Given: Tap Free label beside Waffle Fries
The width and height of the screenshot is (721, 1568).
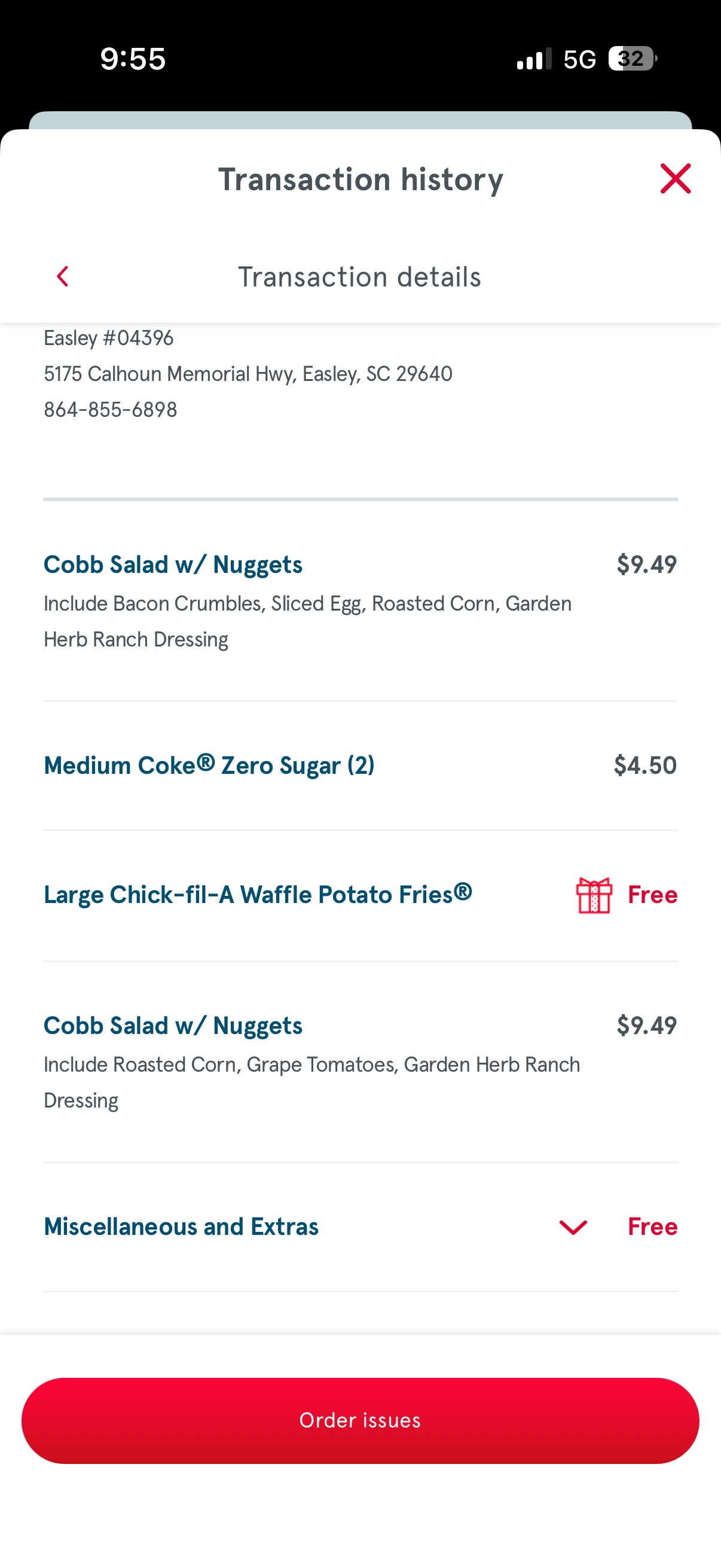Looking at the screenshot, I should 652,895.
